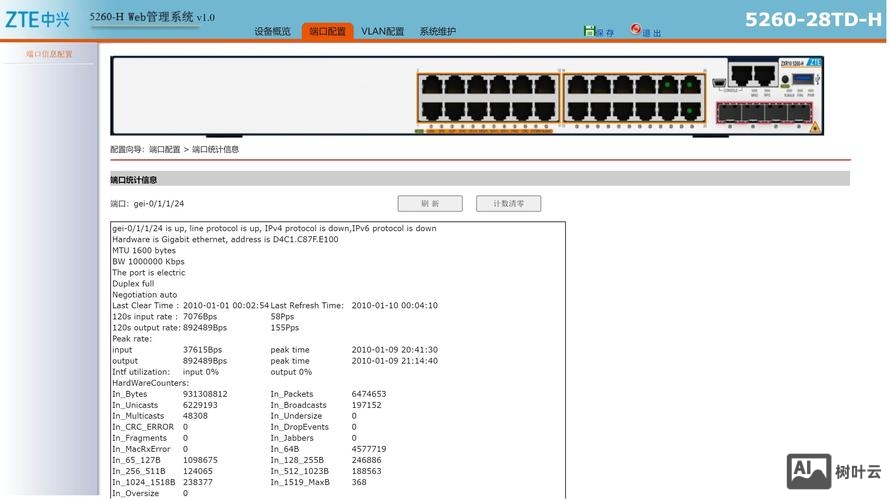Select the 端口配置 tab

pyautogui.click(x=327, y=32)
